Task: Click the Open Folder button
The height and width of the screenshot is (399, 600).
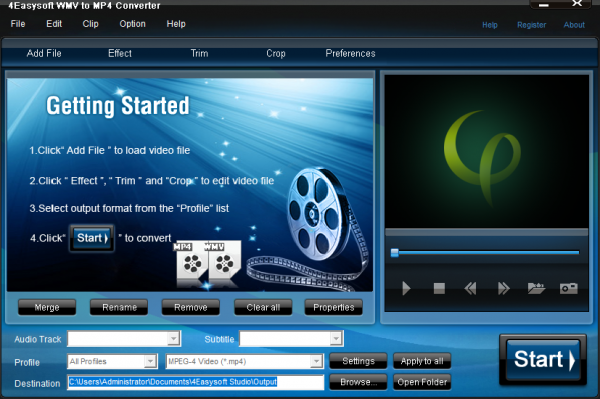Action: click(x=422, y=382)
